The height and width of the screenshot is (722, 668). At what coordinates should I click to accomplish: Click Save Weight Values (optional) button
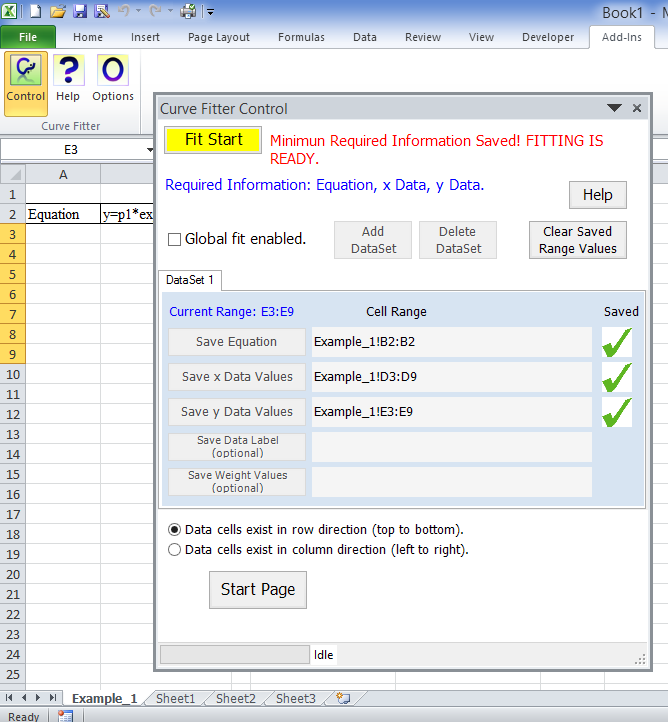pos(237,482)
